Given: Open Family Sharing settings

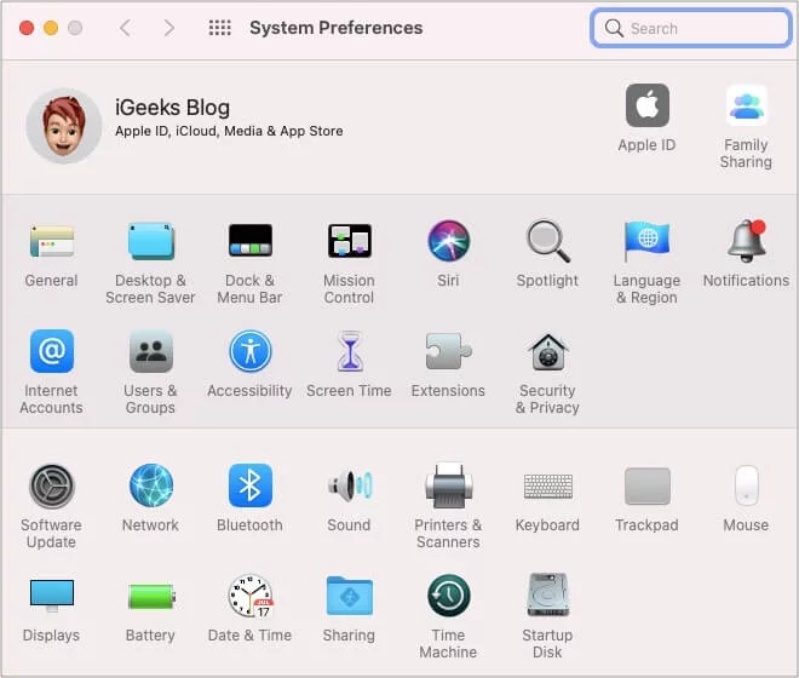Looking at the screenshot, I should click(746, 106).
